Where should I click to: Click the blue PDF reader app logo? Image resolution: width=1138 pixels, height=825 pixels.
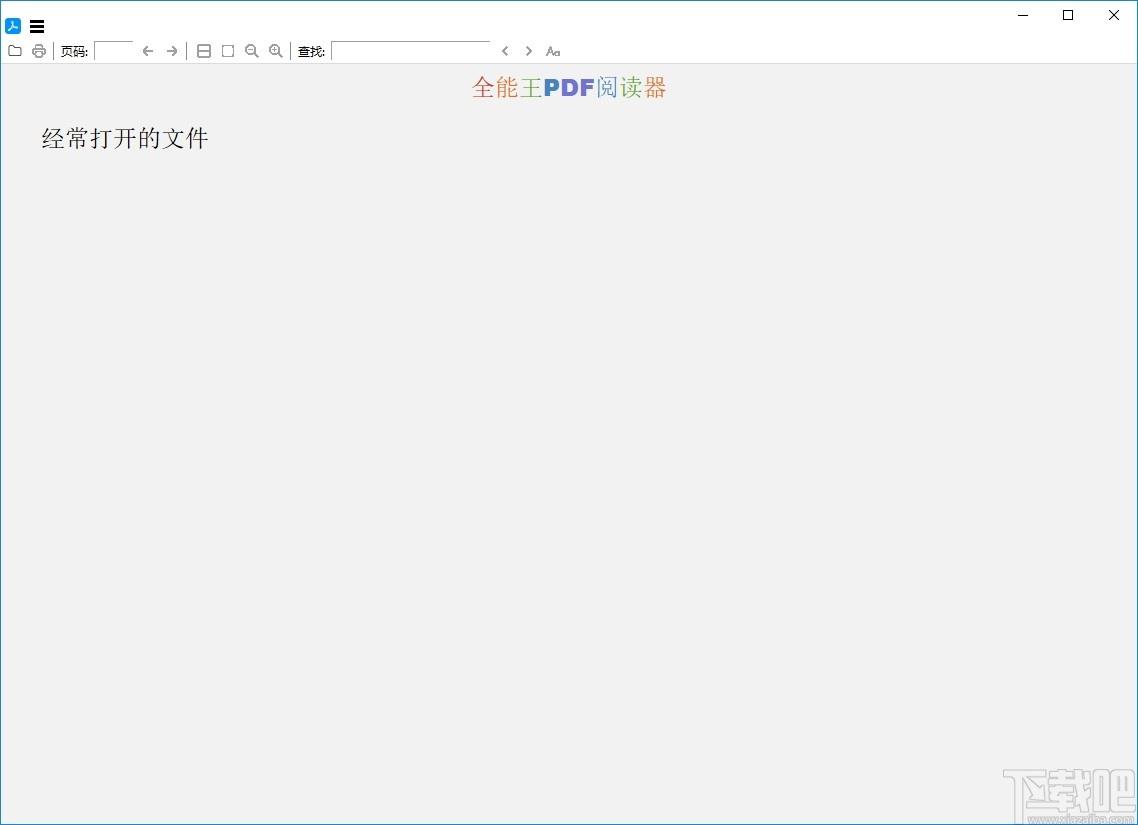(x=13, y=26)
